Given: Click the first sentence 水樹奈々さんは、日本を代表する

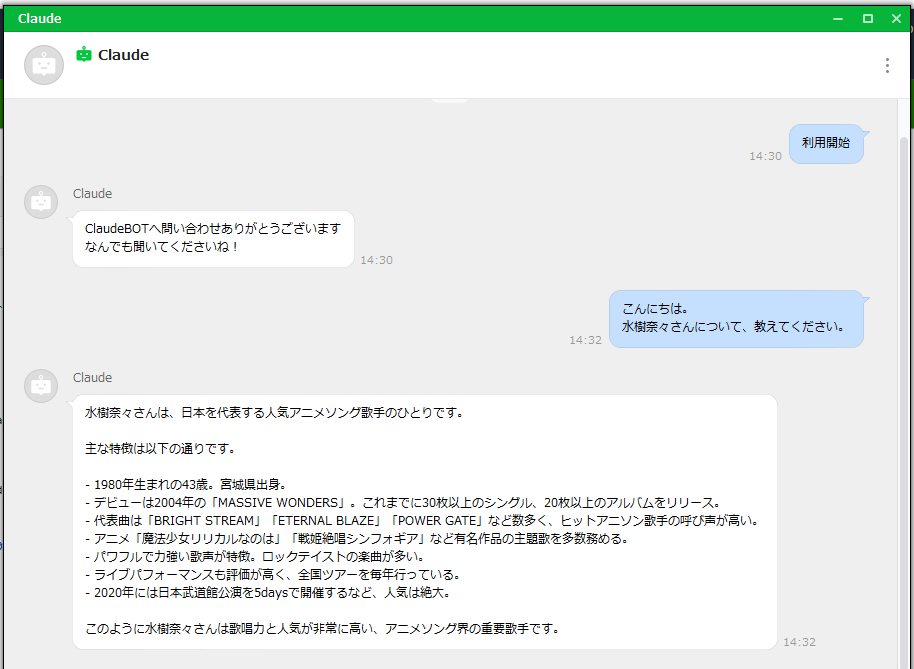Looking at the screenshot, I should [x=275, y=413].
